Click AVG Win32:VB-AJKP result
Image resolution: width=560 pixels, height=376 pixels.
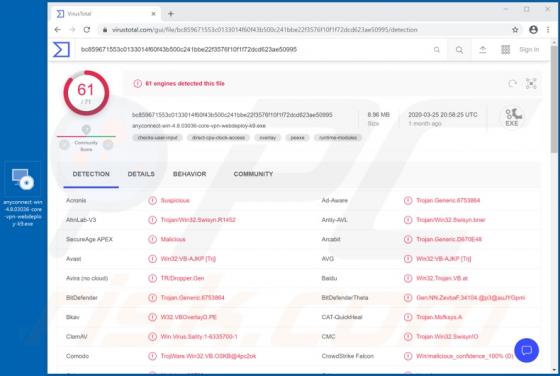444,259
